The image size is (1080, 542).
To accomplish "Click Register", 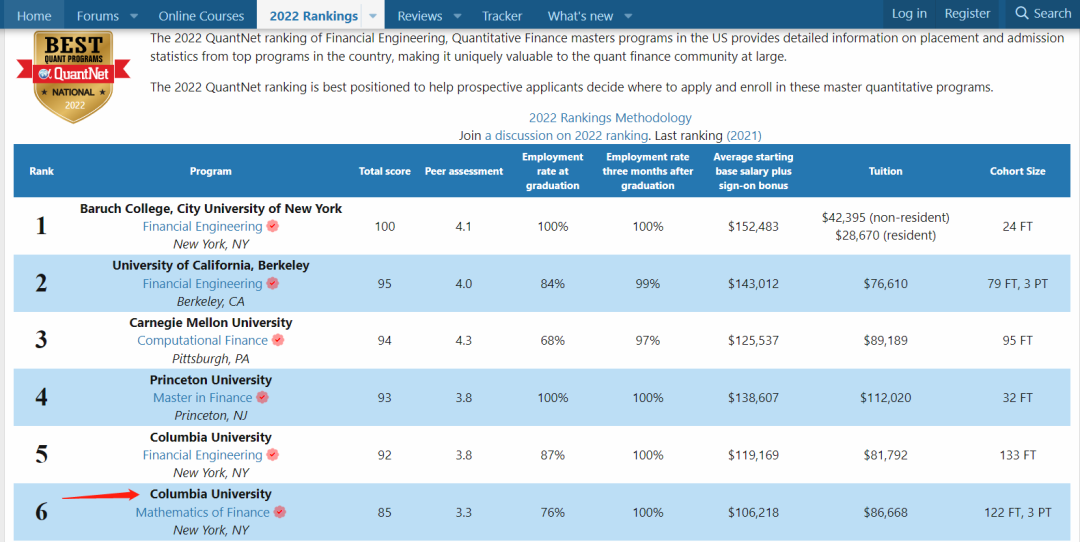I will pyautogui.click(x=967, y=14).
